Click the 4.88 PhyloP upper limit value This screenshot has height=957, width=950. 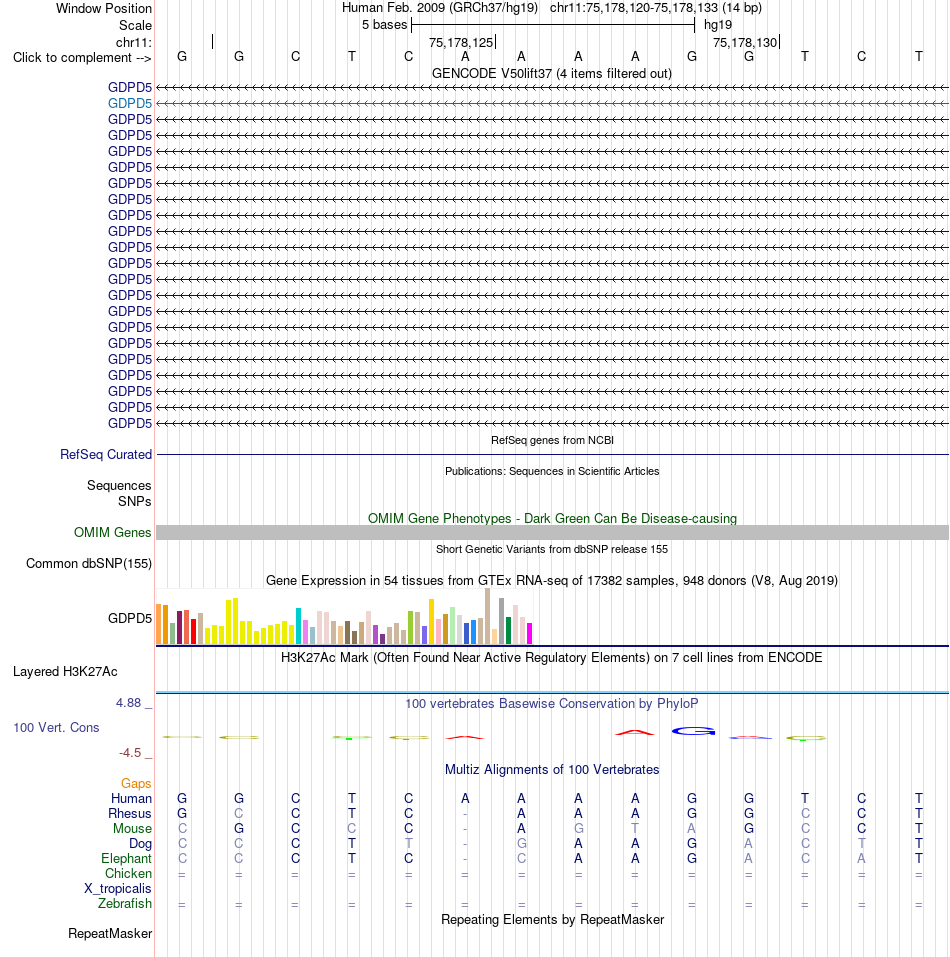(129, 702)
